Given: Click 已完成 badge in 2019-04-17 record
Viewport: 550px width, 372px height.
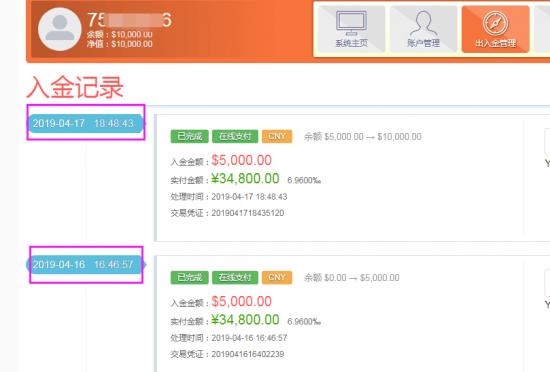Looking at the screenshot, I should [x=189, y=136].
